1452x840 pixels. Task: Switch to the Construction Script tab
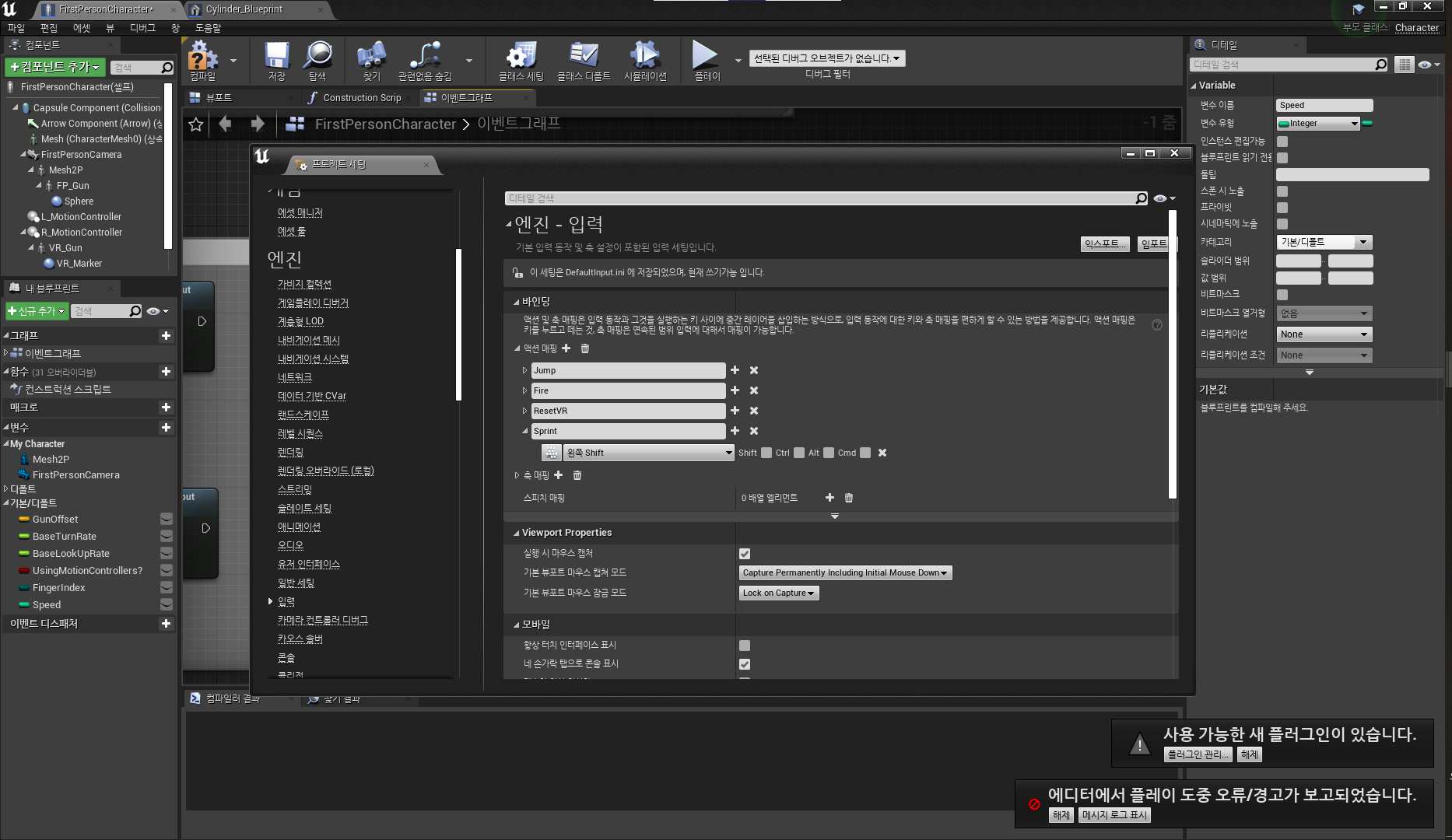tap(362, 98)
